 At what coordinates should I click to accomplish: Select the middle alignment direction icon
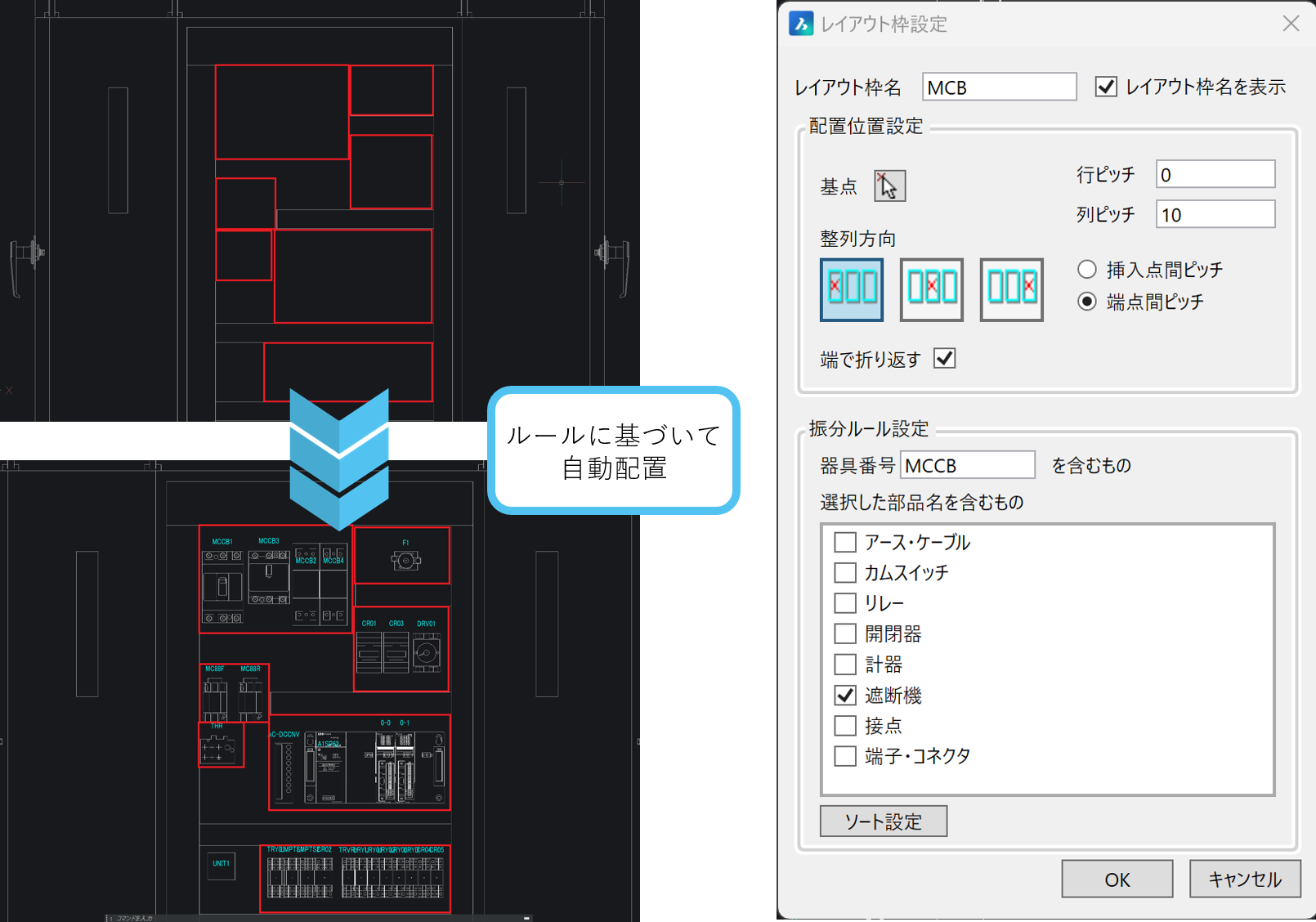coord(931,289)
